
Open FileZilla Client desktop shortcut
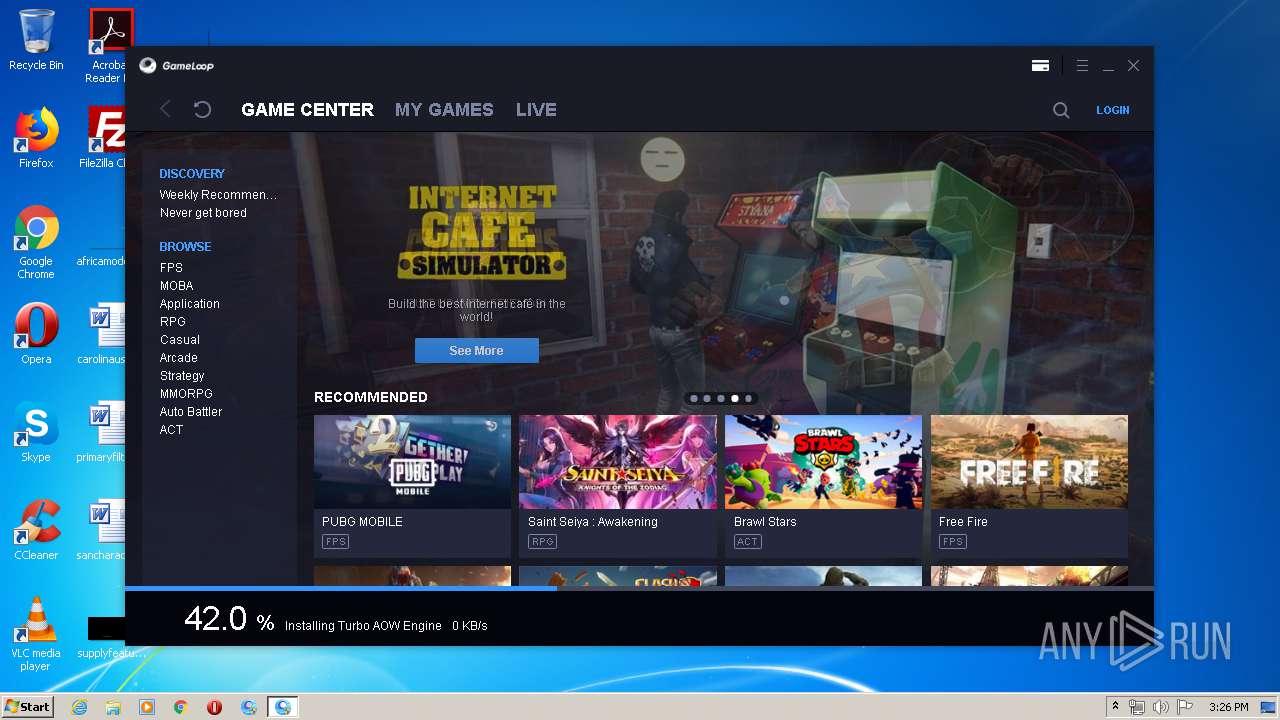coord(105,138)
